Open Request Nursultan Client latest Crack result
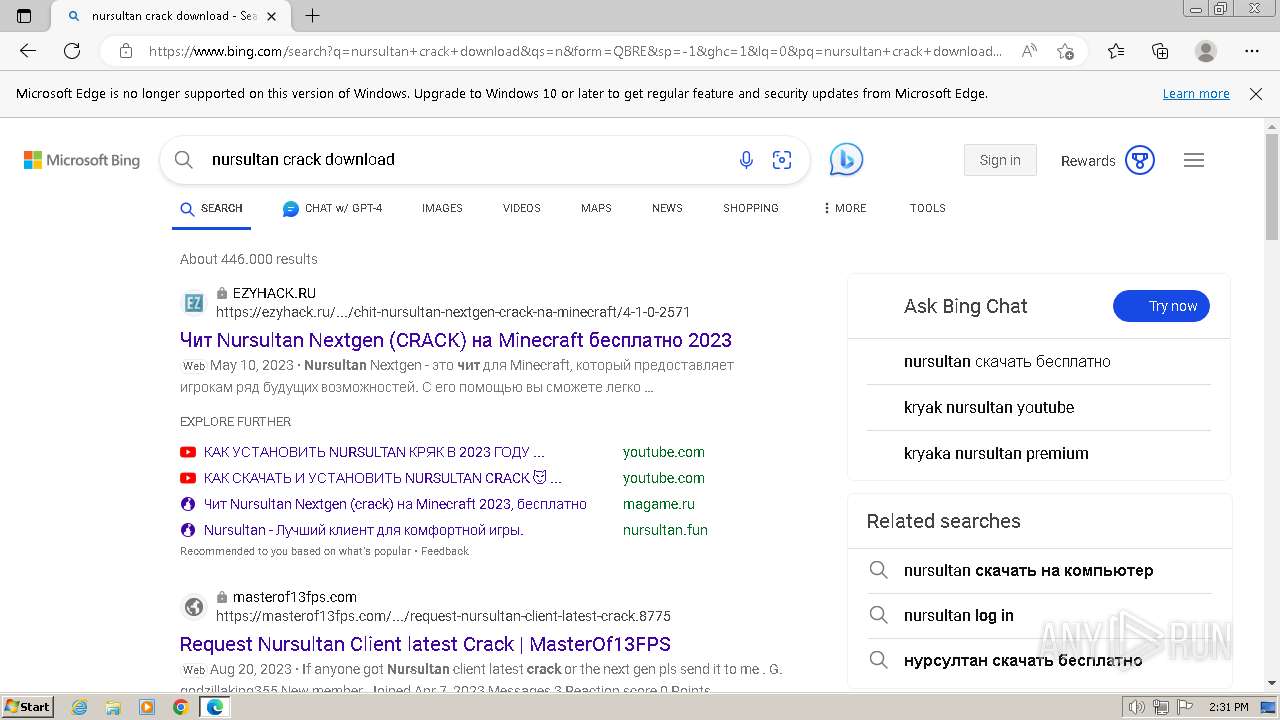Viewport: 1280px width, 720px height. 425,644
